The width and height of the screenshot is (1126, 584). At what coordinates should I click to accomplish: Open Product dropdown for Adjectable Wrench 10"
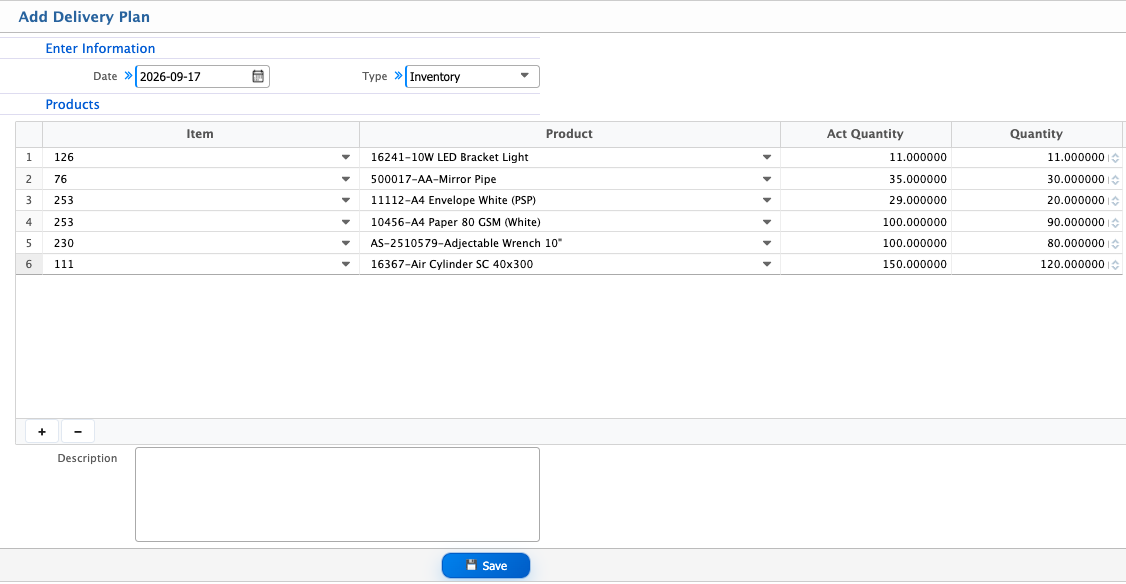(766, 243)
